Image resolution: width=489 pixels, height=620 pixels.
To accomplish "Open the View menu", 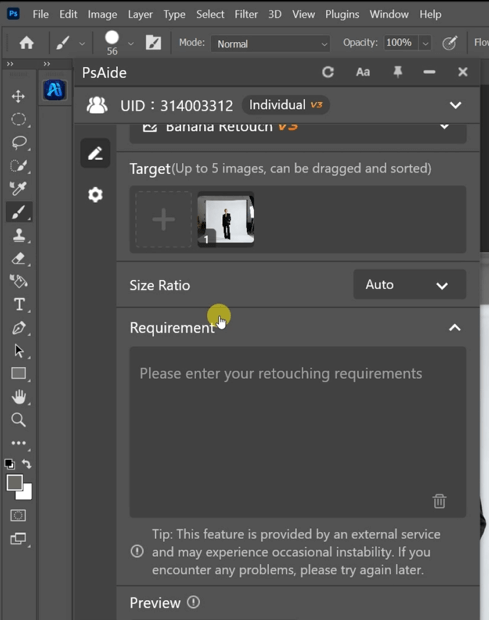I will tap(303, 14).
